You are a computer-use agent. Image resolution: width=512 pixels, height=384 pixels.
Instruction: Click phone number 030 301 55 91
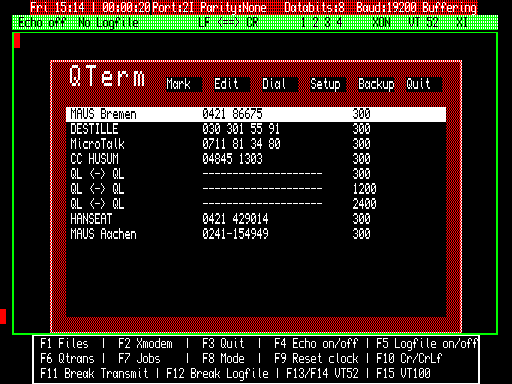pyautogui.click(x=241, y=129)
